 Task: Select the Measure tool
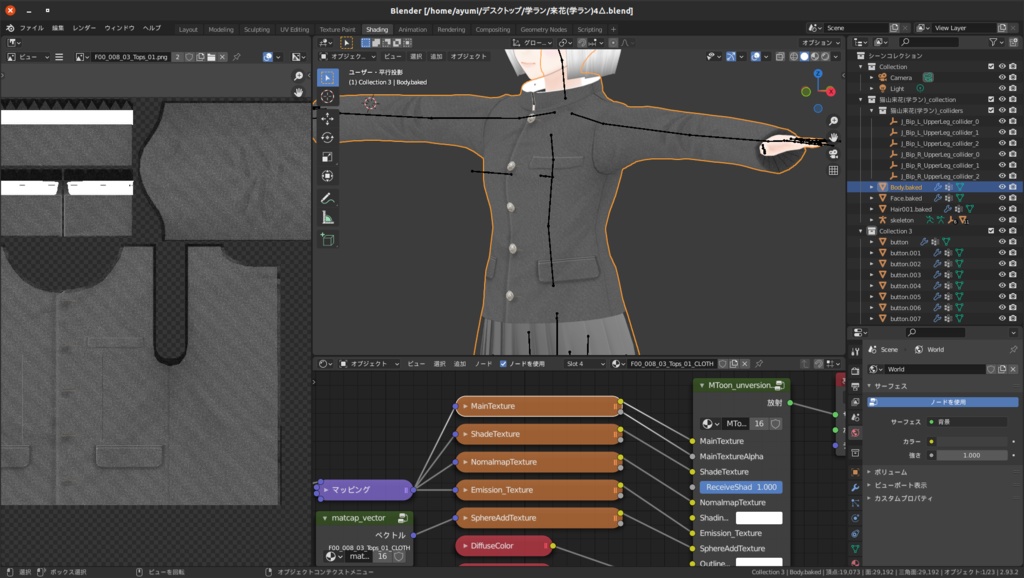coord(328,218)
